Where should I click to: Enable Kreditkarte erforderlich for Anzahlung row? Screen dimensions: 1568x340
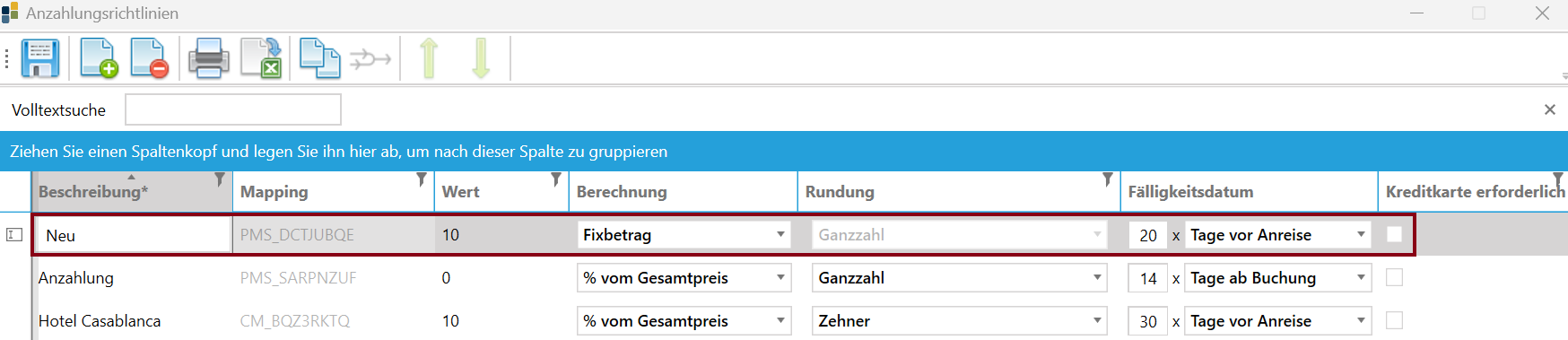(1394, 277)
